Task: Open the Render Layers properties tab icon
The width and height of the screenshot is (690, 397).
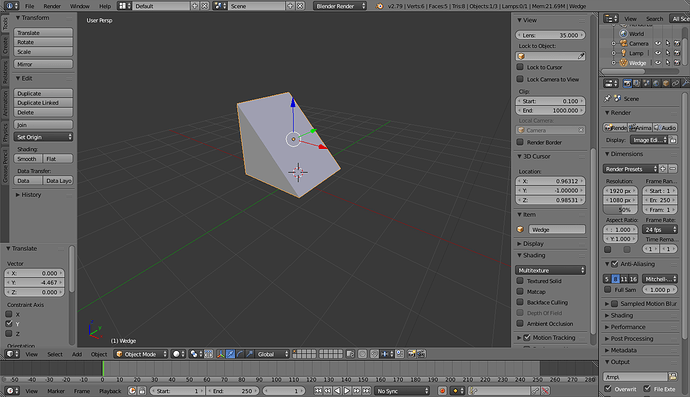Action: 637,83
